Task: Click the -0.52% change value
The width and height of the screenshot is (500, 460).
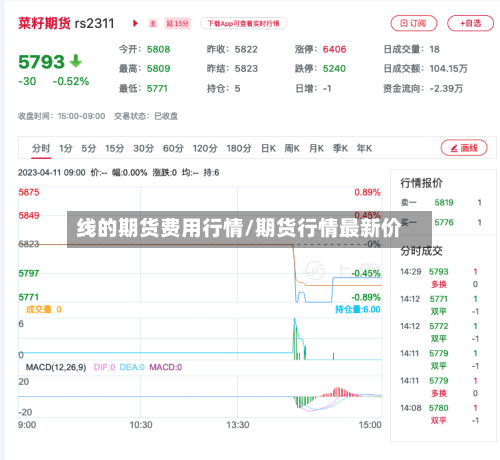Action: (x=71, y=81)
